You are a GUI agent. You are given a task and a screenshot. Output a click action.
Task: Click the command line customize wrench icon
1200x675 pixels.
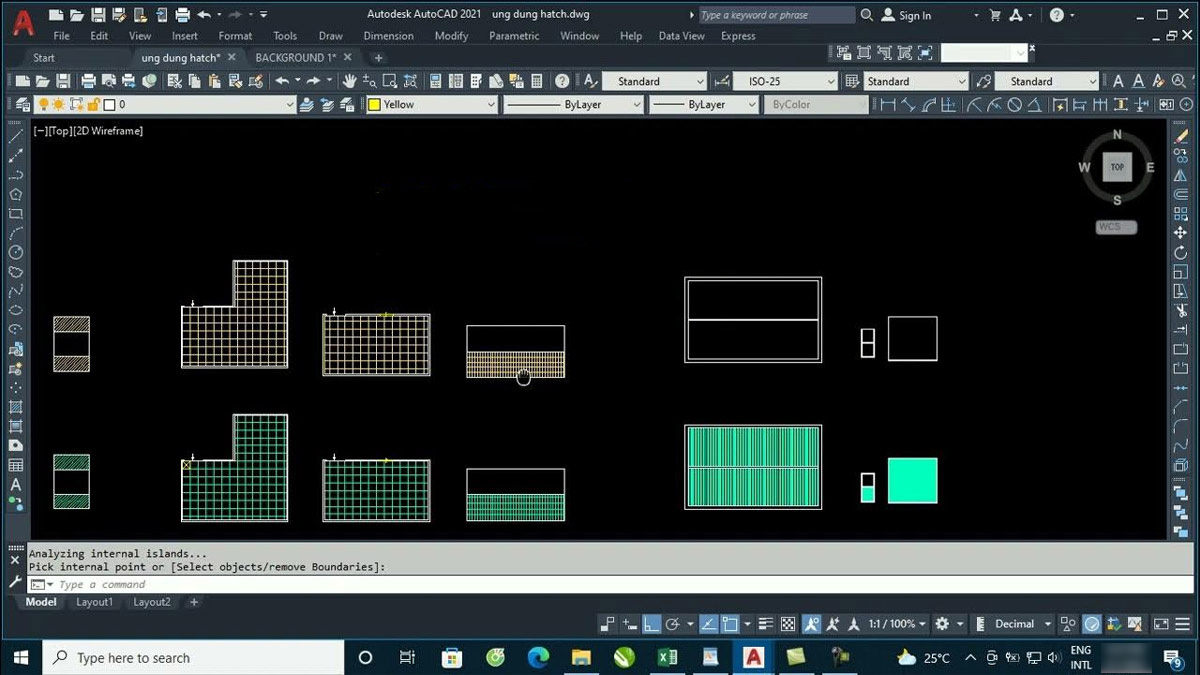point(15,582)
